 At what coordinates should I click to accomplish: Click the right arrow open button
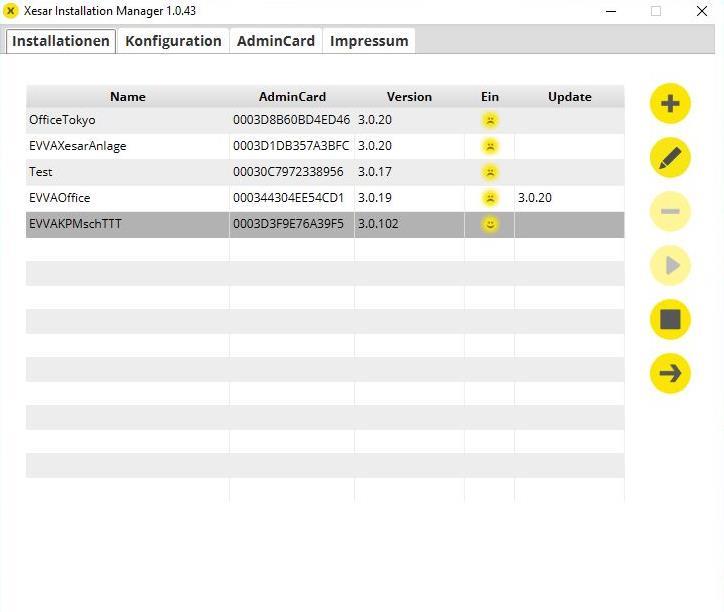pyautogui.click(x=670, y=373)
